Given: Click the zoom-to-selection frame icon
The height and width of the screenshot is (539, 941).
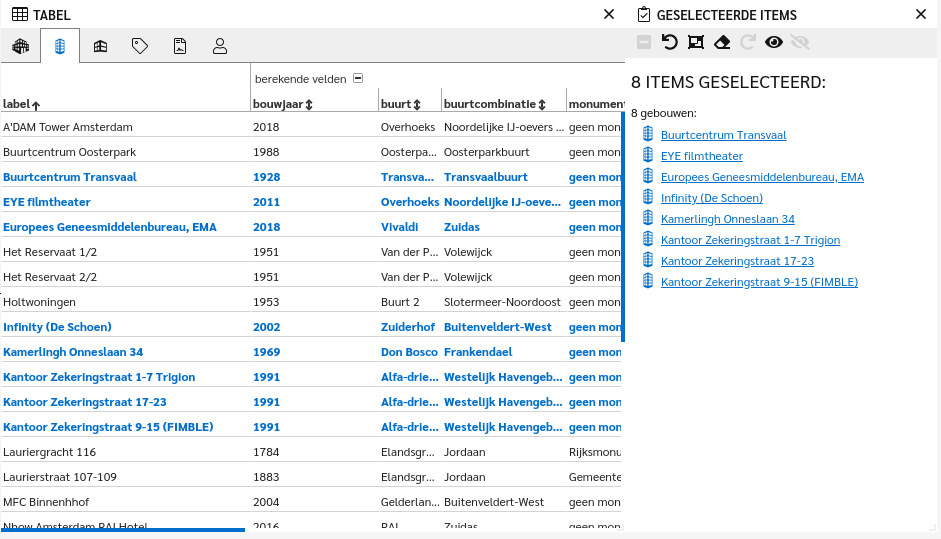Looking at the screenshot, I should pos(696,42).
